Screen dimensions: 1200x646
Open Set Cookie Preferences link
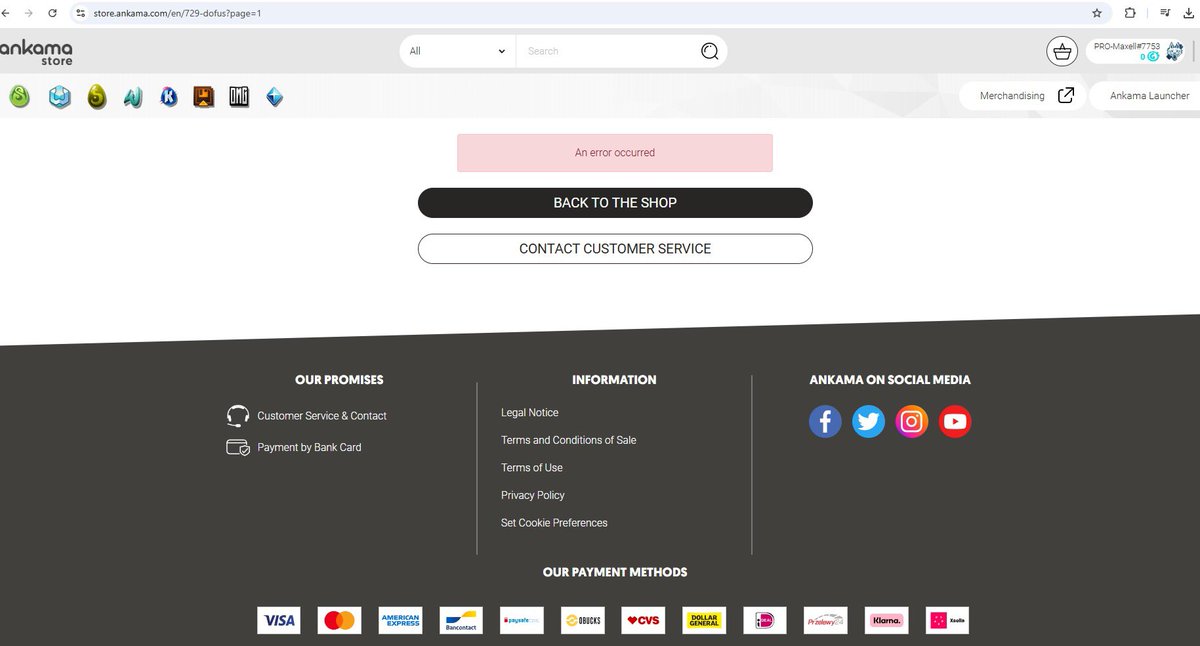[x=554, y=523]
